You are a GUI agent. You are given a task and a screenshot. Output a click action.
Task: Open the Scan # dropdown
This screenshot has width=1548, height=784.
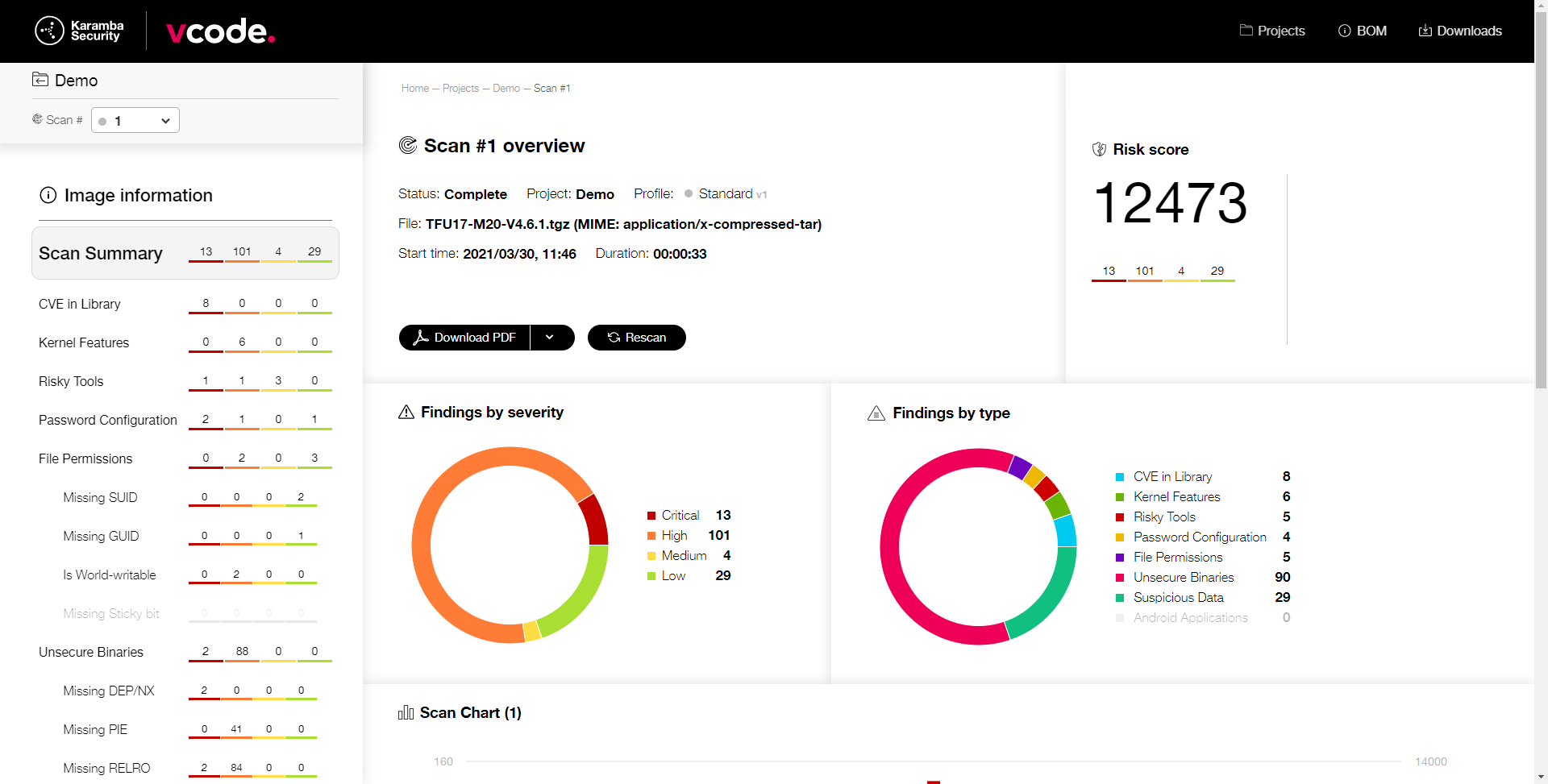click(x=135, y=120)
